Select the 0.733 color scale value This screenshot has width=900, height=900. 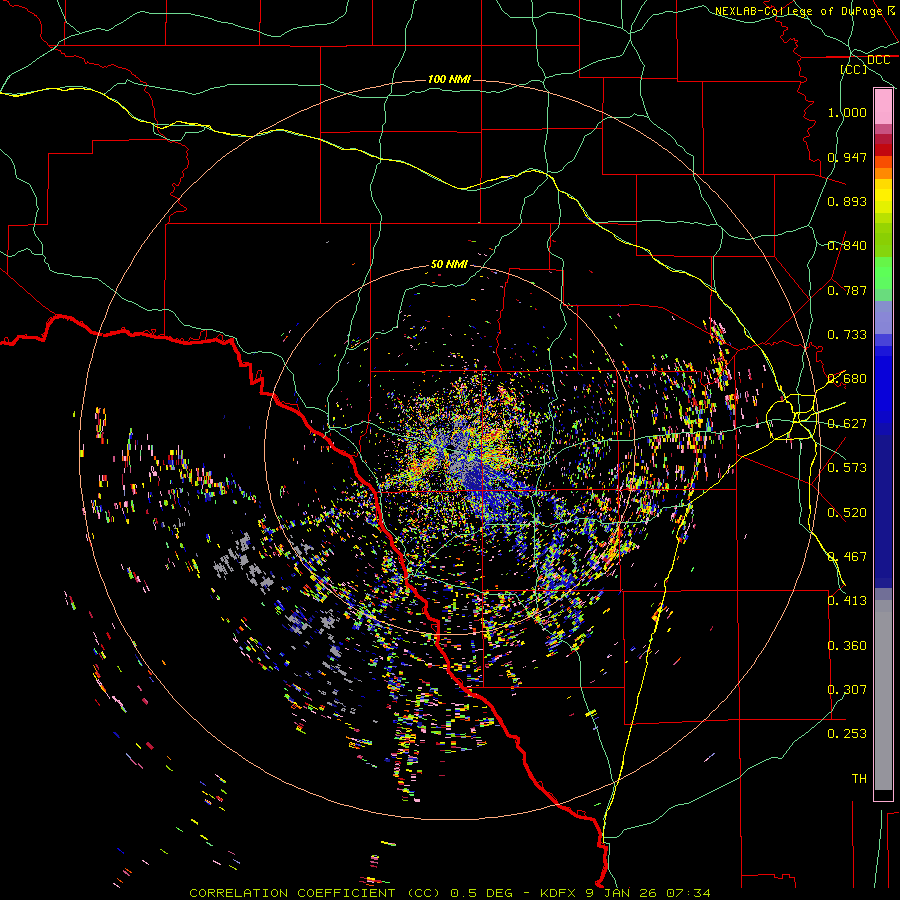(x=847, y=335)
